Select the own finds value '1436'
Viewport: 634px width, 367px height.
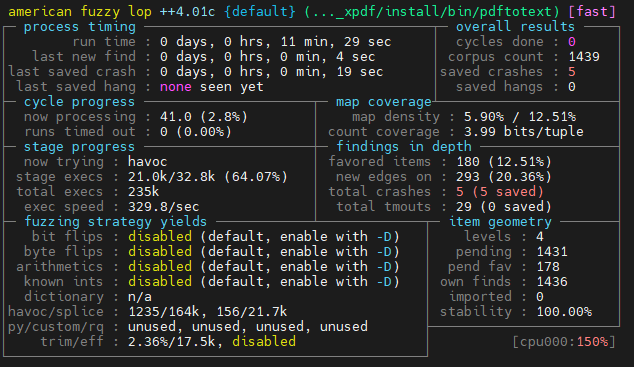tap(552, 281)
